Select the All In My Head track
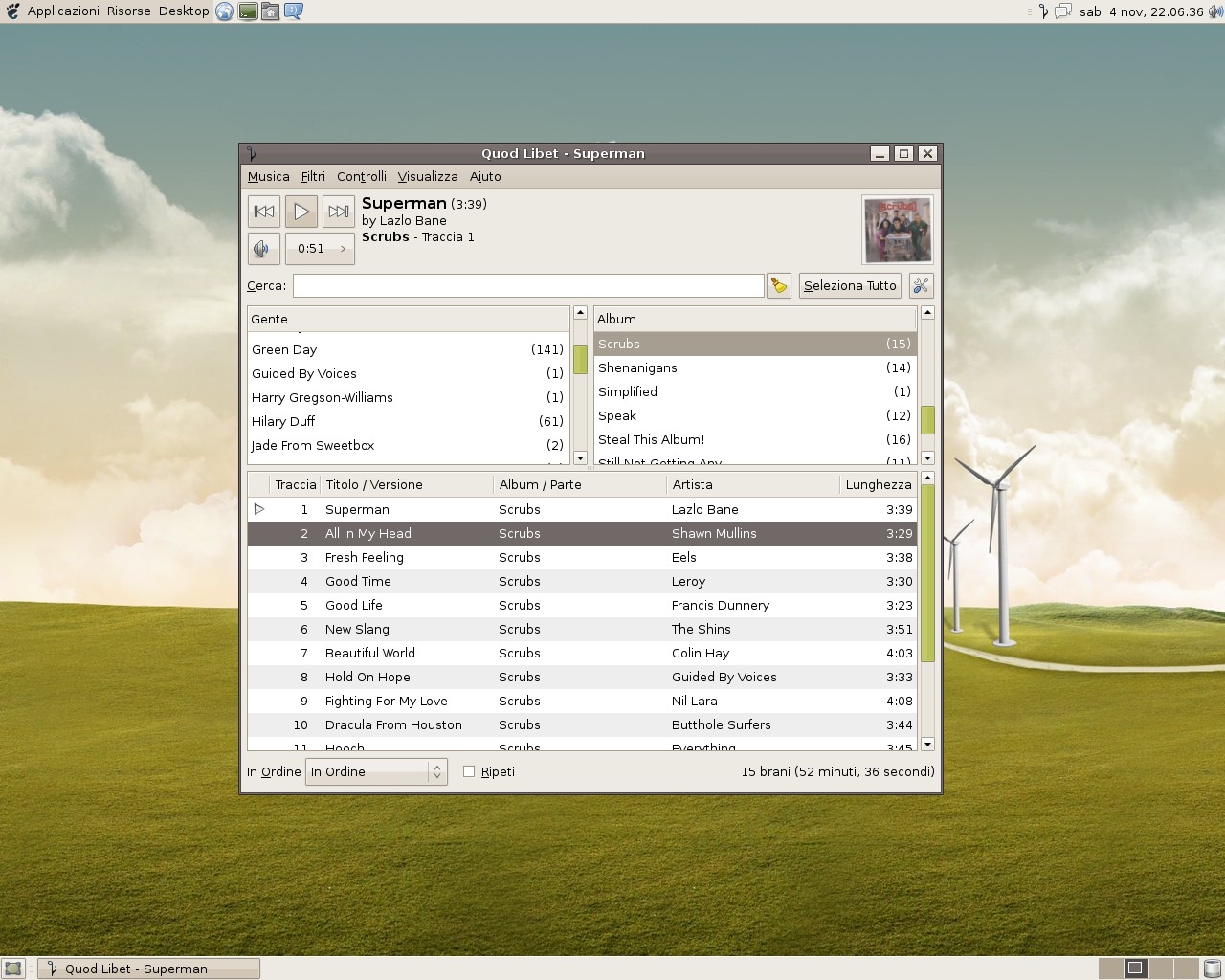The image size is (1225, 980). click(x=582, y=534)
